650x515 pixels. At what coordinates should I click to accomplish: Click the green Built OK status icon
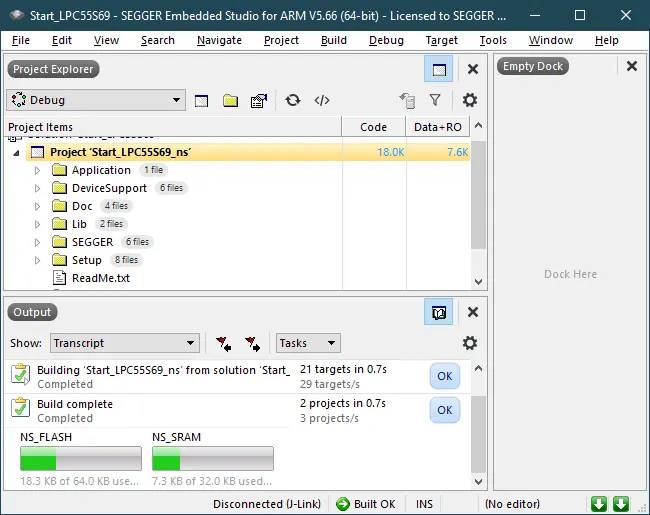click(343, 504)
